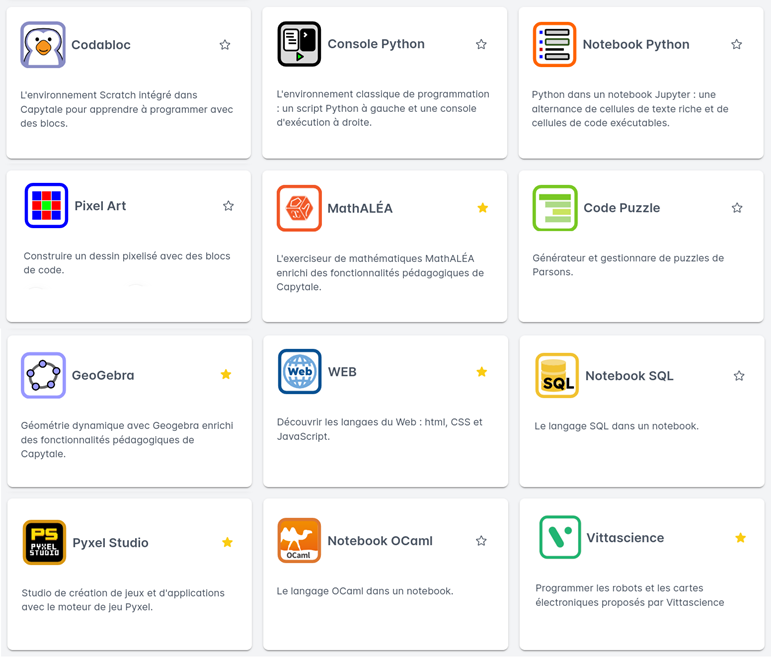The width and height of the screenshot is (771, 658).
Task: Open the Code Puzzle title
Action: click(x=622, y=208)
